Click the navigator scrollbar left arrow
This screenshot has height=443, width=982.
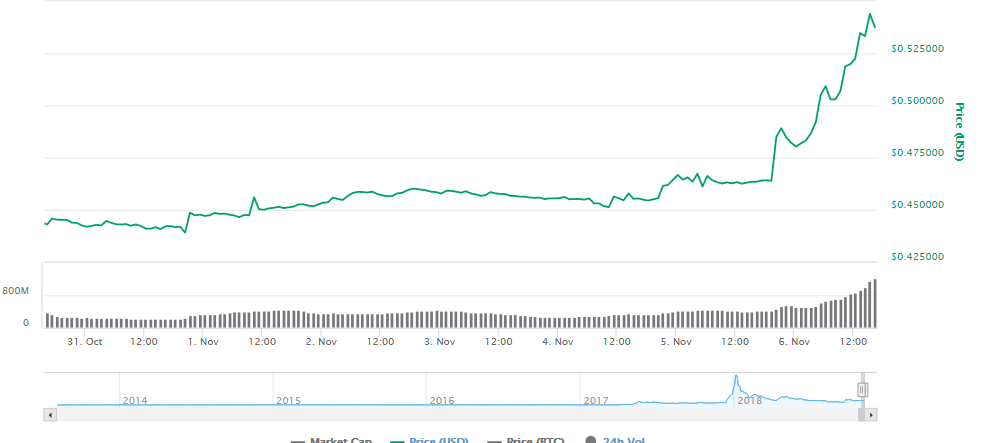[x=49, y=414]
